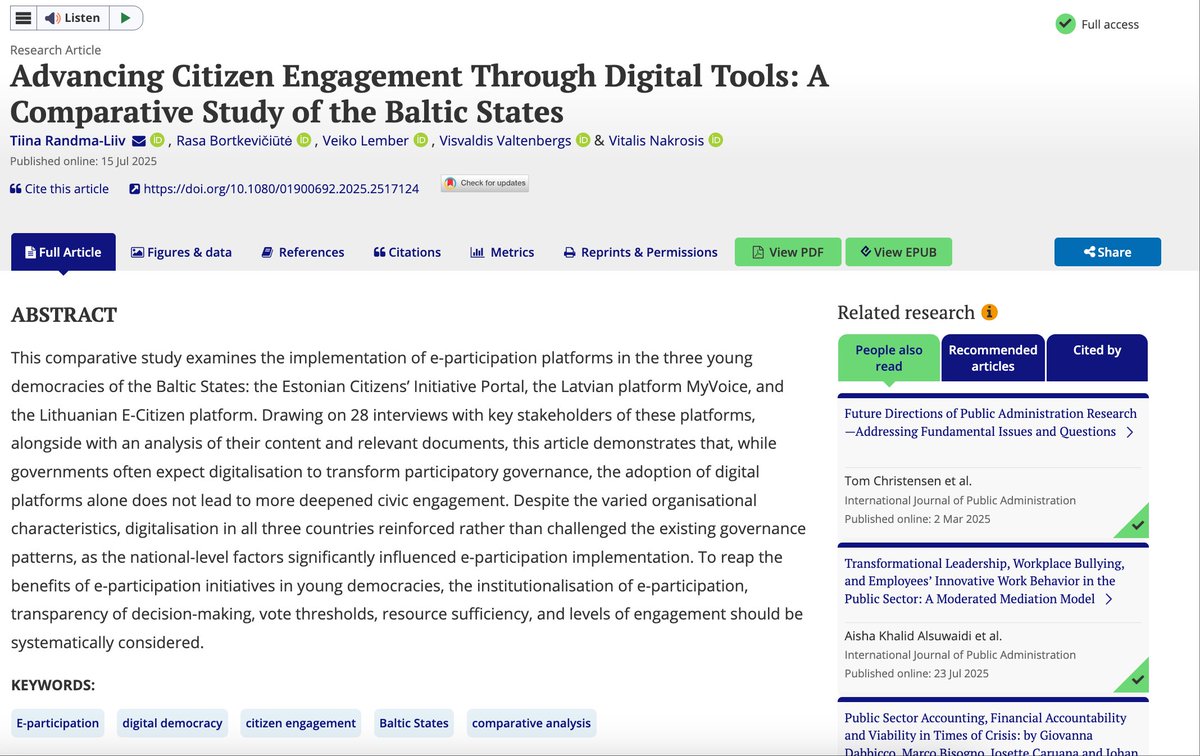Click the KEYWORDS: label
The width and height of the screenshot is (1200, 756).
point(53,685)
